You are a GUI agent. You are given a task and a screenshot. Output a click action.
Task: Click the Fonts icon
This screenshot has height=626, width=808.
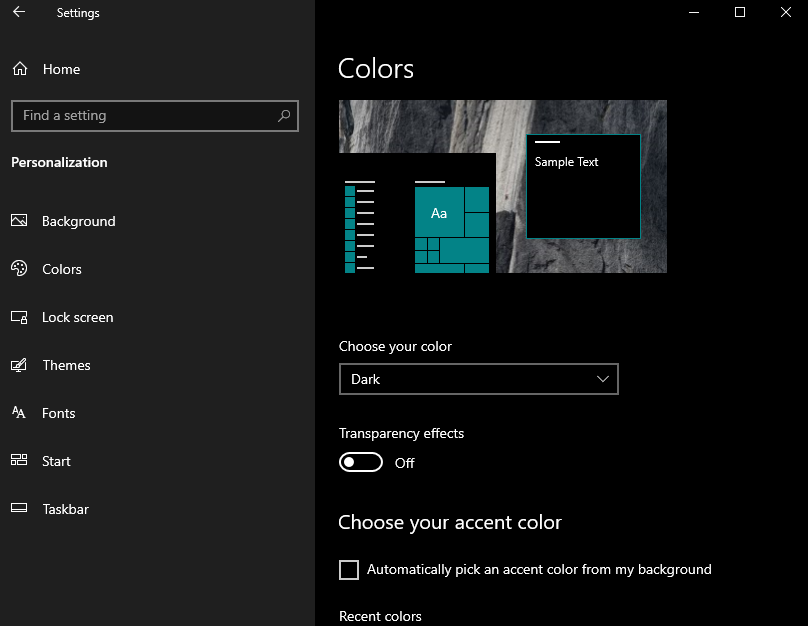point(19,412)
